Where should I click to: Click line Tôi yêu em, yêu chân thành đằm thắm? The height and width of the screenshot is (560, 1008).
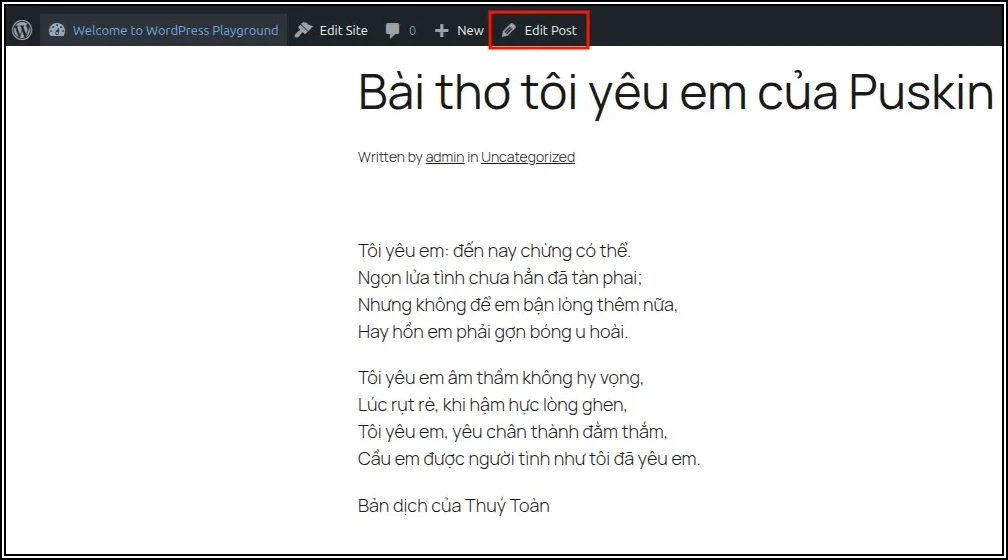[512, 432]
